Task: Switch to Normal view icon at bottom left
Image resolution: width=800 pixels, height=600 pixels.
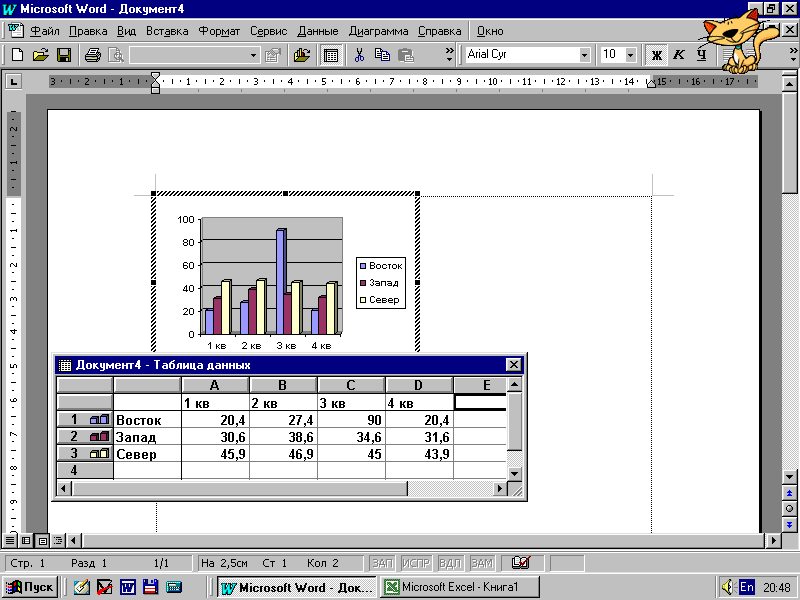Action: [10, 540]
